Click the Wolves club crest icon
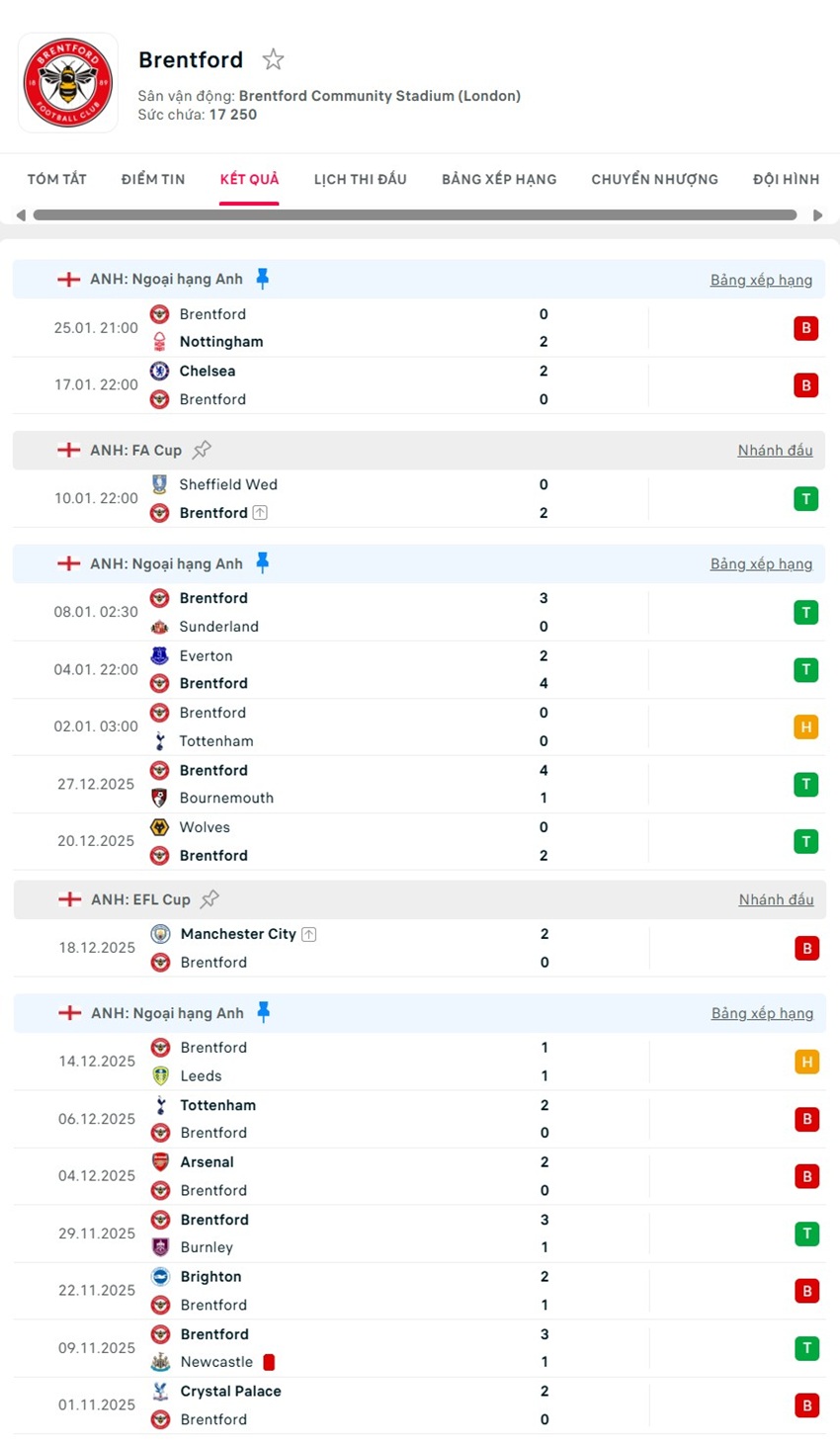 click(x=160, y=827)
